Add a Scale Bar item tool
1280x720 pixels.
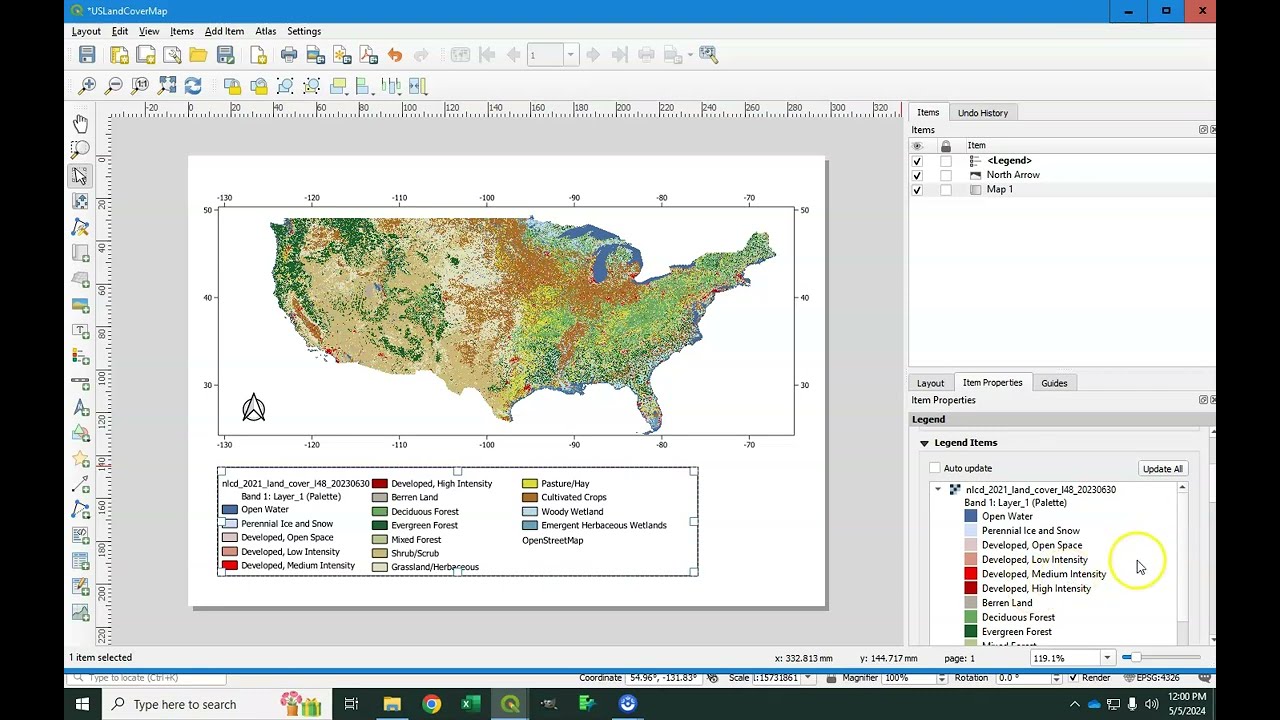tap(80, 382)
